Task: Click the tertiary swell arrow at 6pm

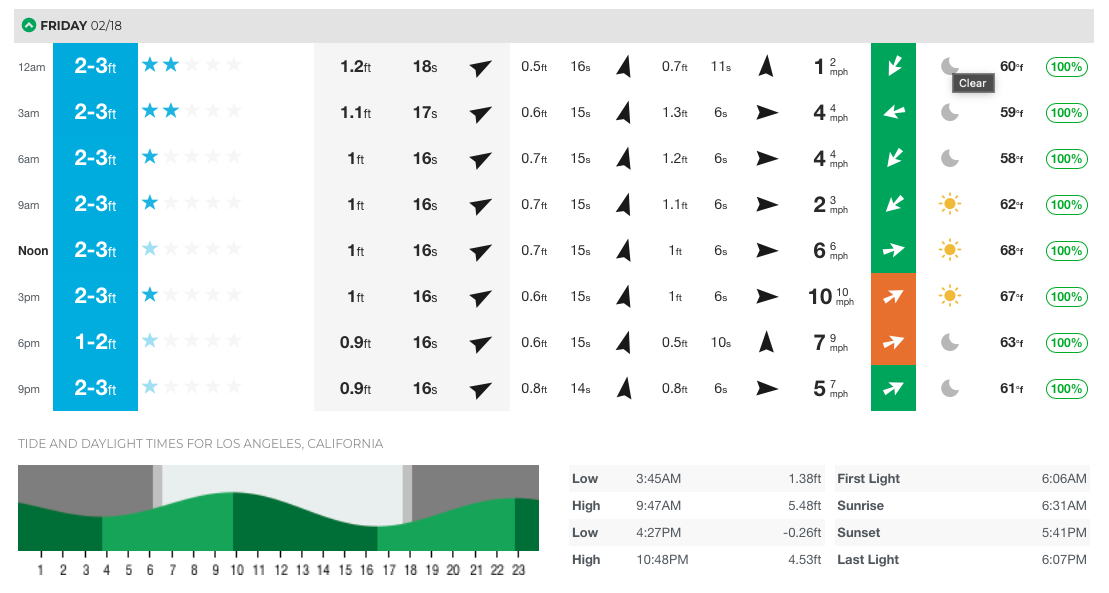Action: click(767, 343)
